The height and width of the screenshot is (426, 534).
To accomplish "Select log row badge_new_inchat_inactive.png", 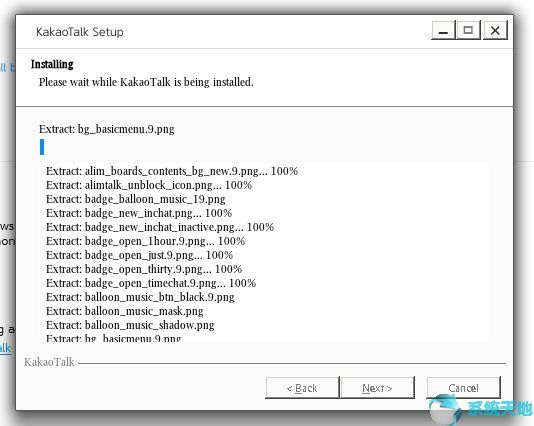I will coord(160,227).
